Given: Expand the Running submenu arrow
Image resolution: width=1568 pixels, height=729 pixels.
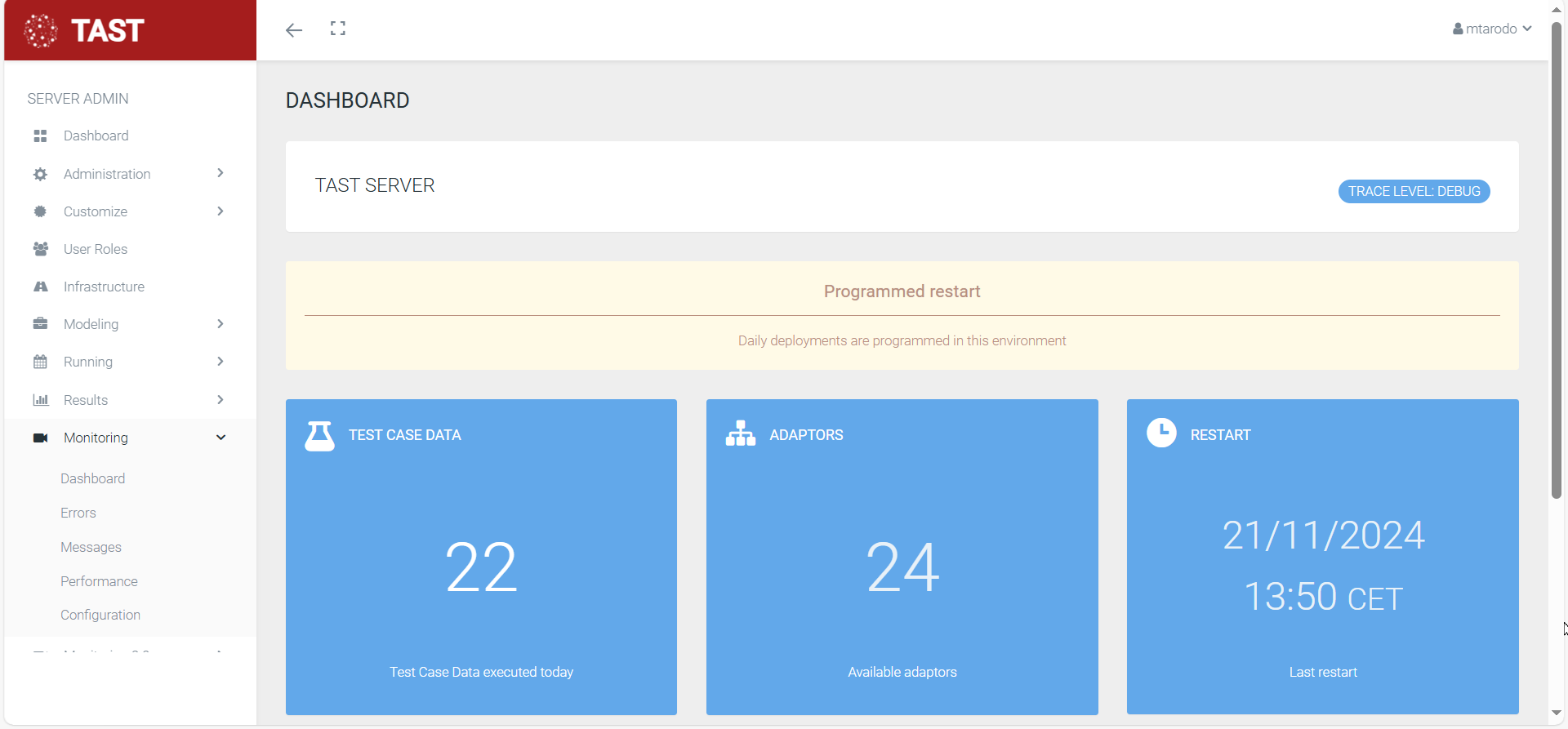Looking at the screenshot, I should click(x=220, y=362).
